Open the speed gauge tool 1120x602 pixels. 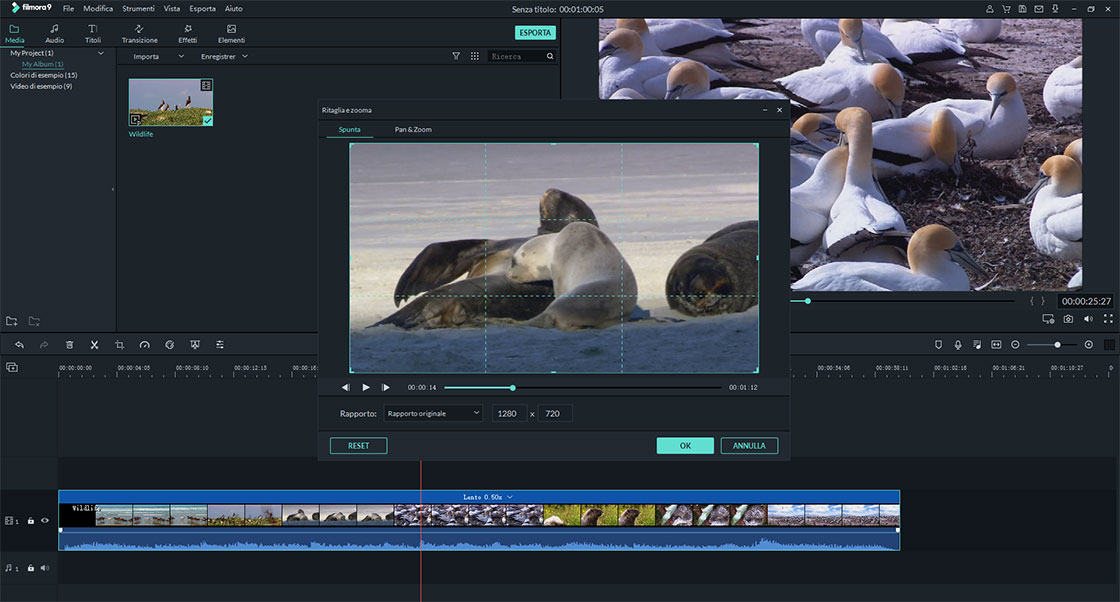[144, 345]
